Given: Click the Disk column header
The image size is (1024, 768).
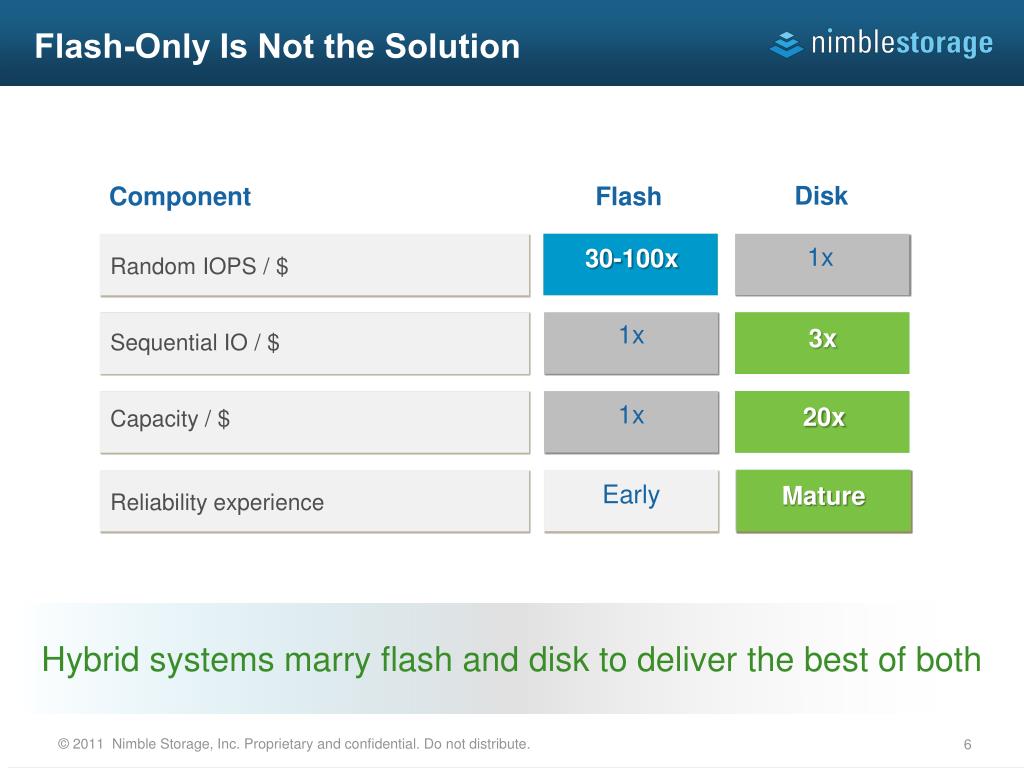Looking at the screenshot, I should click(821, 196).
